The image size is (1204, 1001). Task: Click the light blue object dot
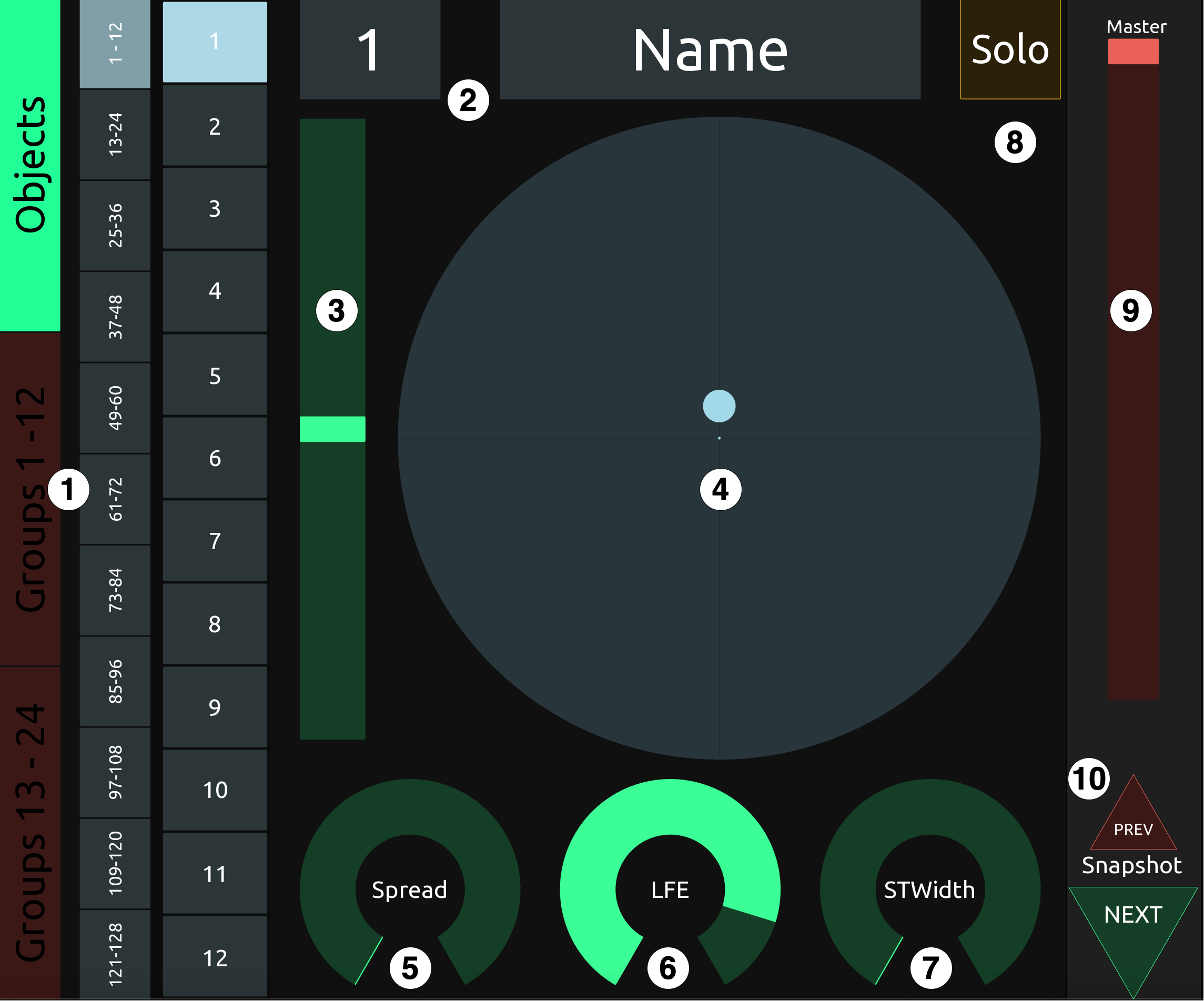[x=719, y=406]
